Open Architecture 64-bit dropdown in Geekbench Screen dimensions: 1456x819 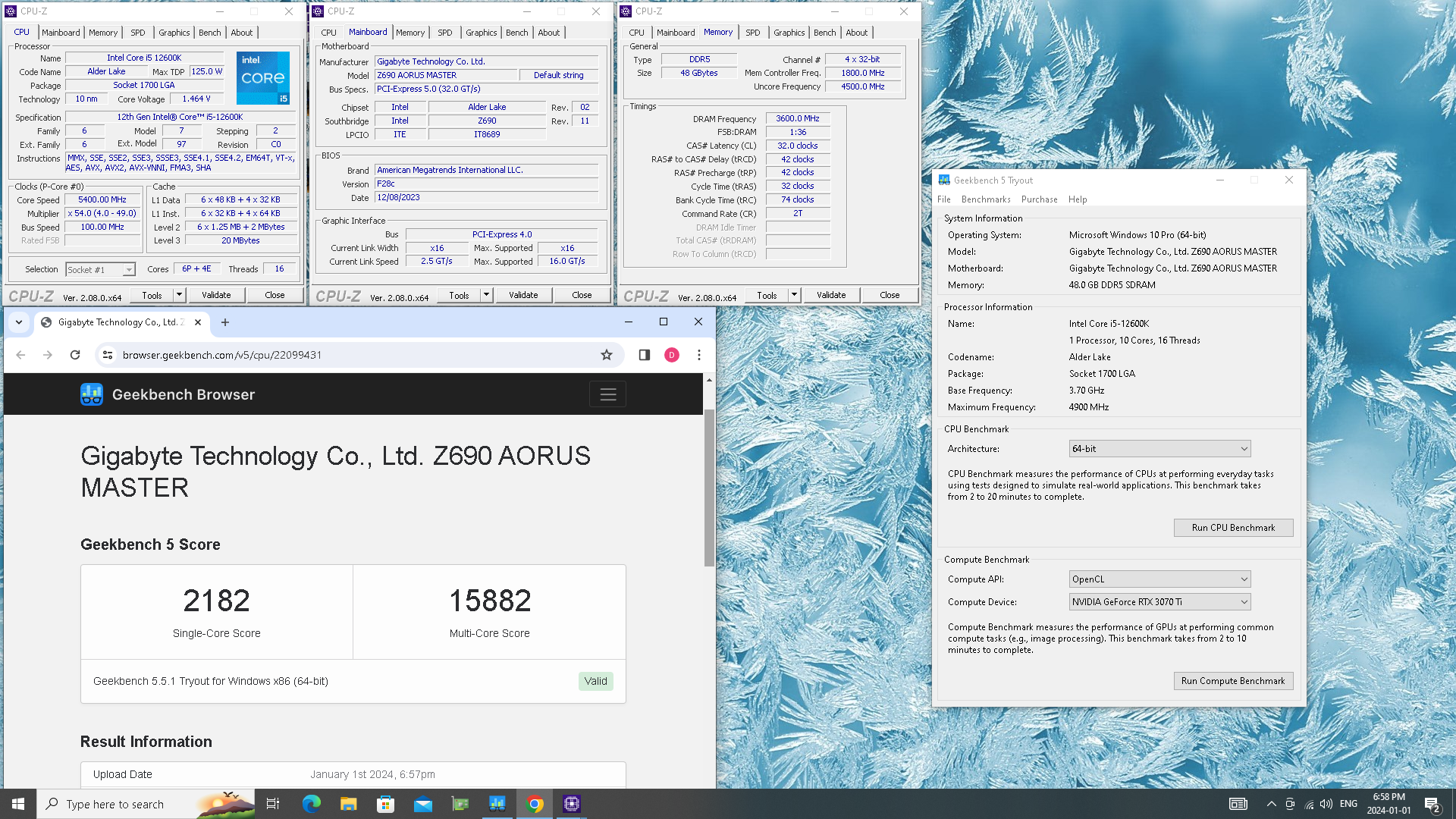coord(1159,449)
